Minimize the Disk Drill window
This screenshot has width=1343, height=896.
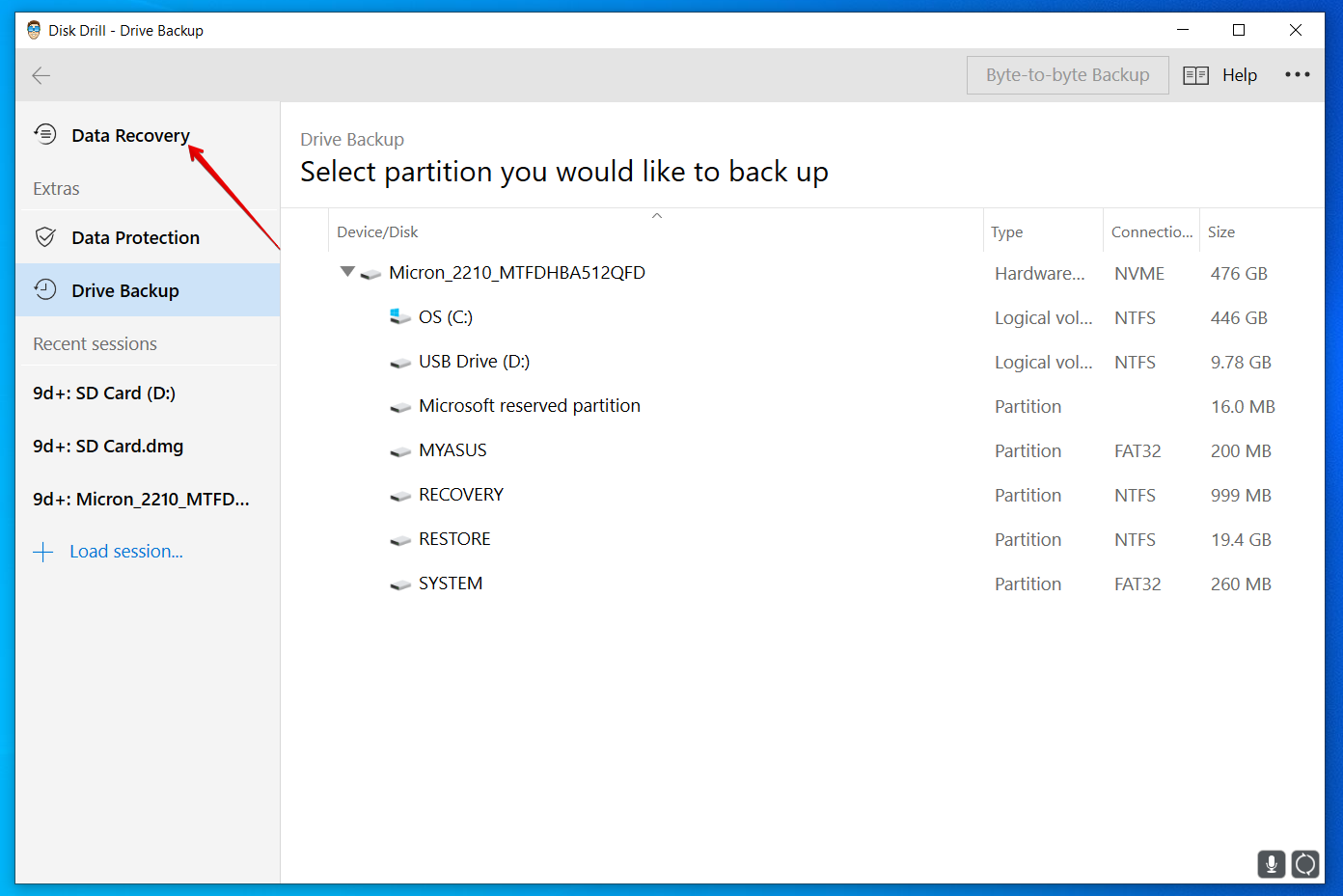1183,30
